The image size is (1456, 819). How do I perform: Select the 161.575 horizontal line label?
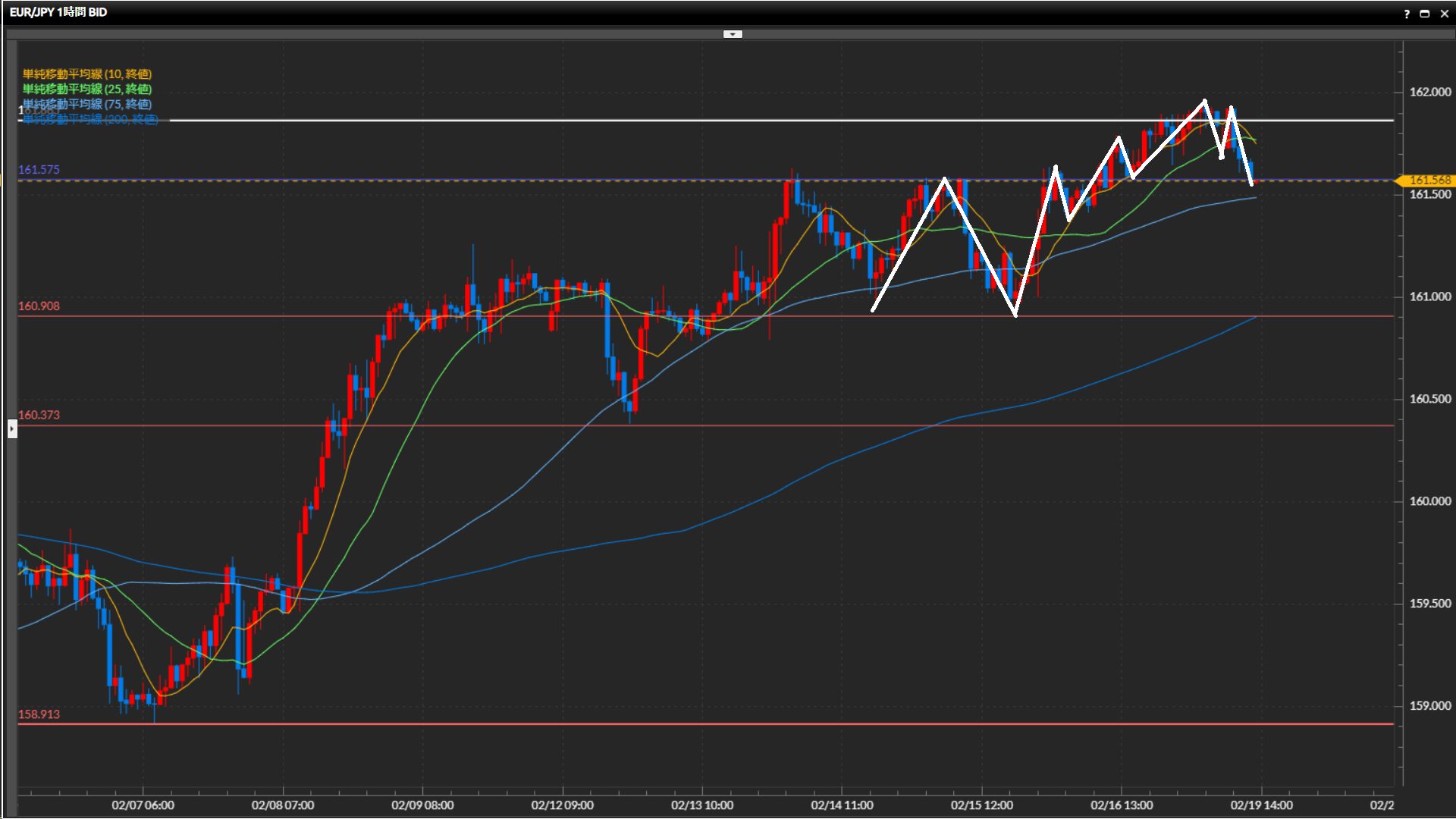point(39,170)
